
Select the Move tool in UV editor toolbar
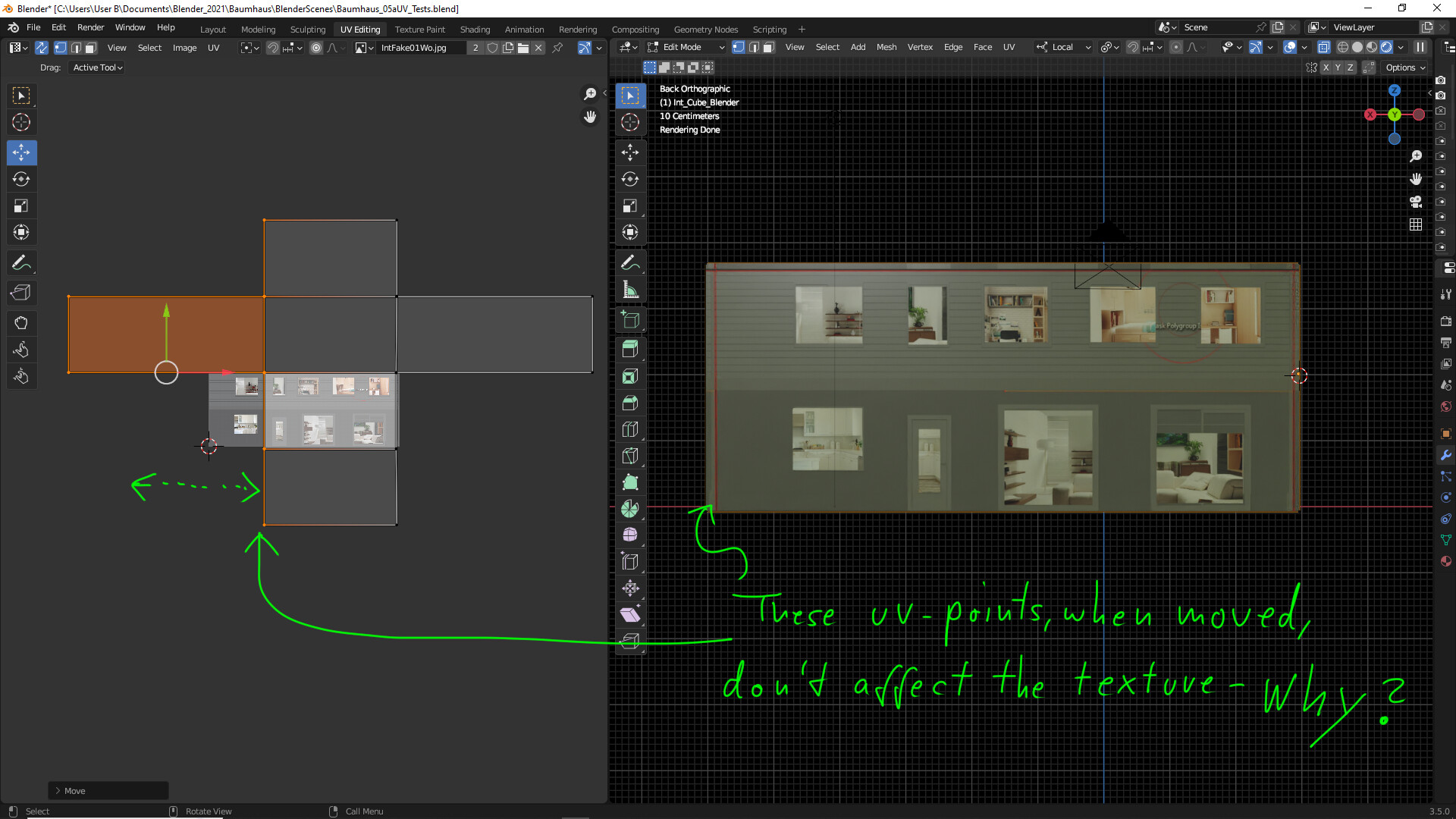21,152
